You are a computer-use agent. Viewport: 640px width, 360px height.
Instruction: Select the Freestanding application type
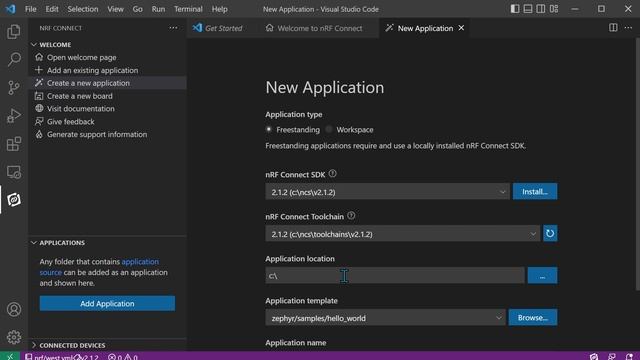coord(269,129)
